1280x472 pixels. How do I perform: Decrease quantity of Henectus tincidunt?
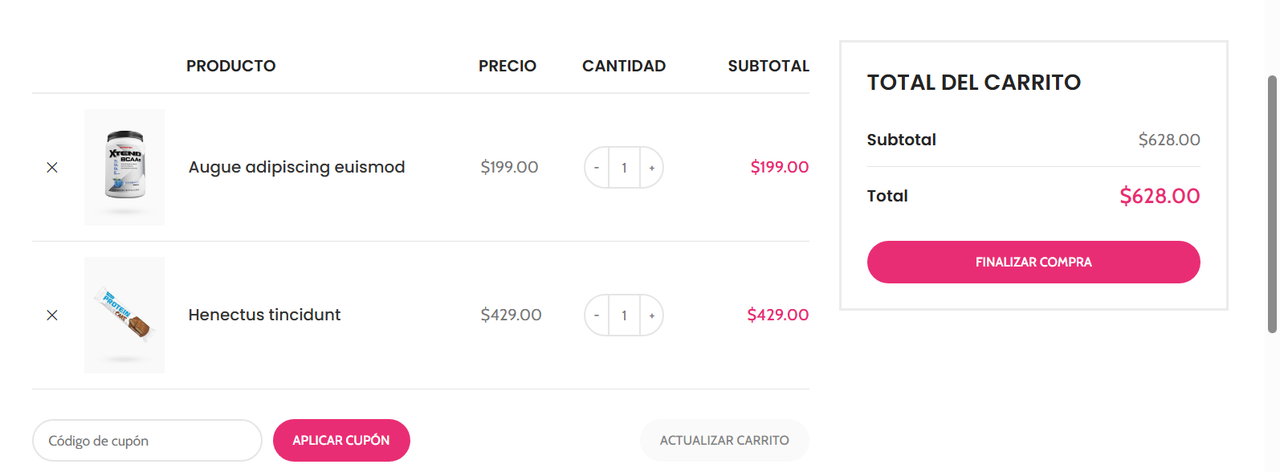[597, 315]
